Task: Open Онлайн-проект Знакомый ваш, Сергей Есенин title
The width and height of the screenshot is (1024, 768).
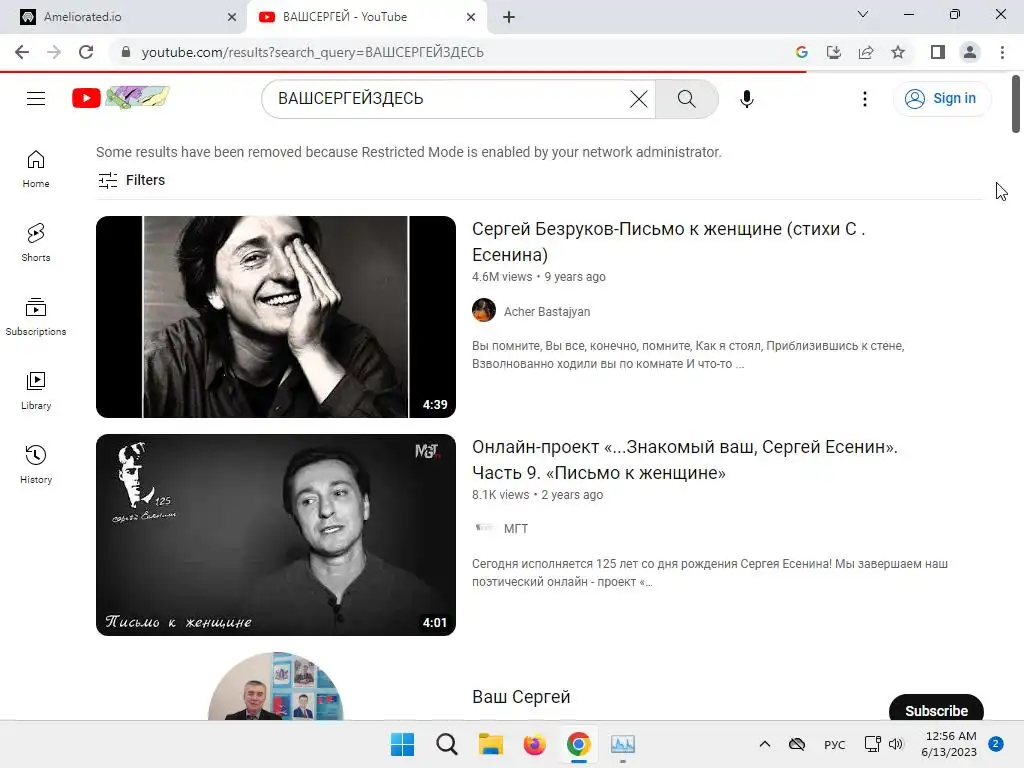Action: (x=684, y=460)
